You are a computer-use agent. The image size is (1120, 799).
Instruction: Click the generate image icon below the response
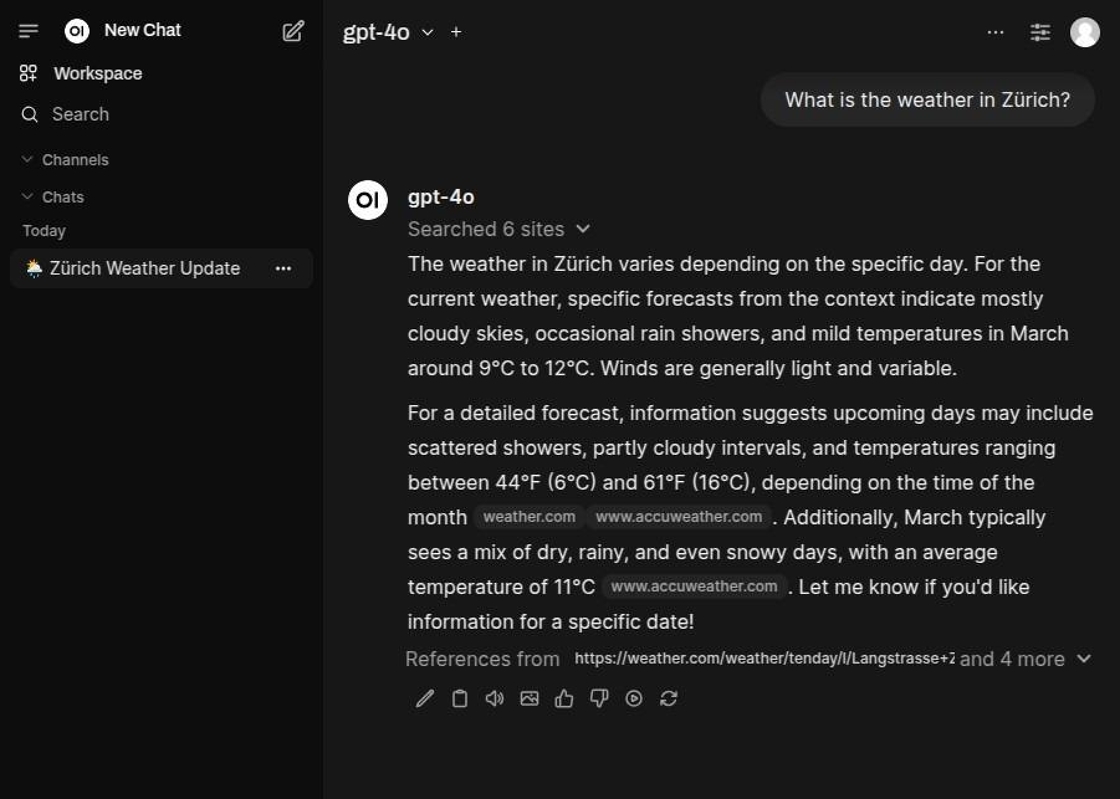coord(529,699)
